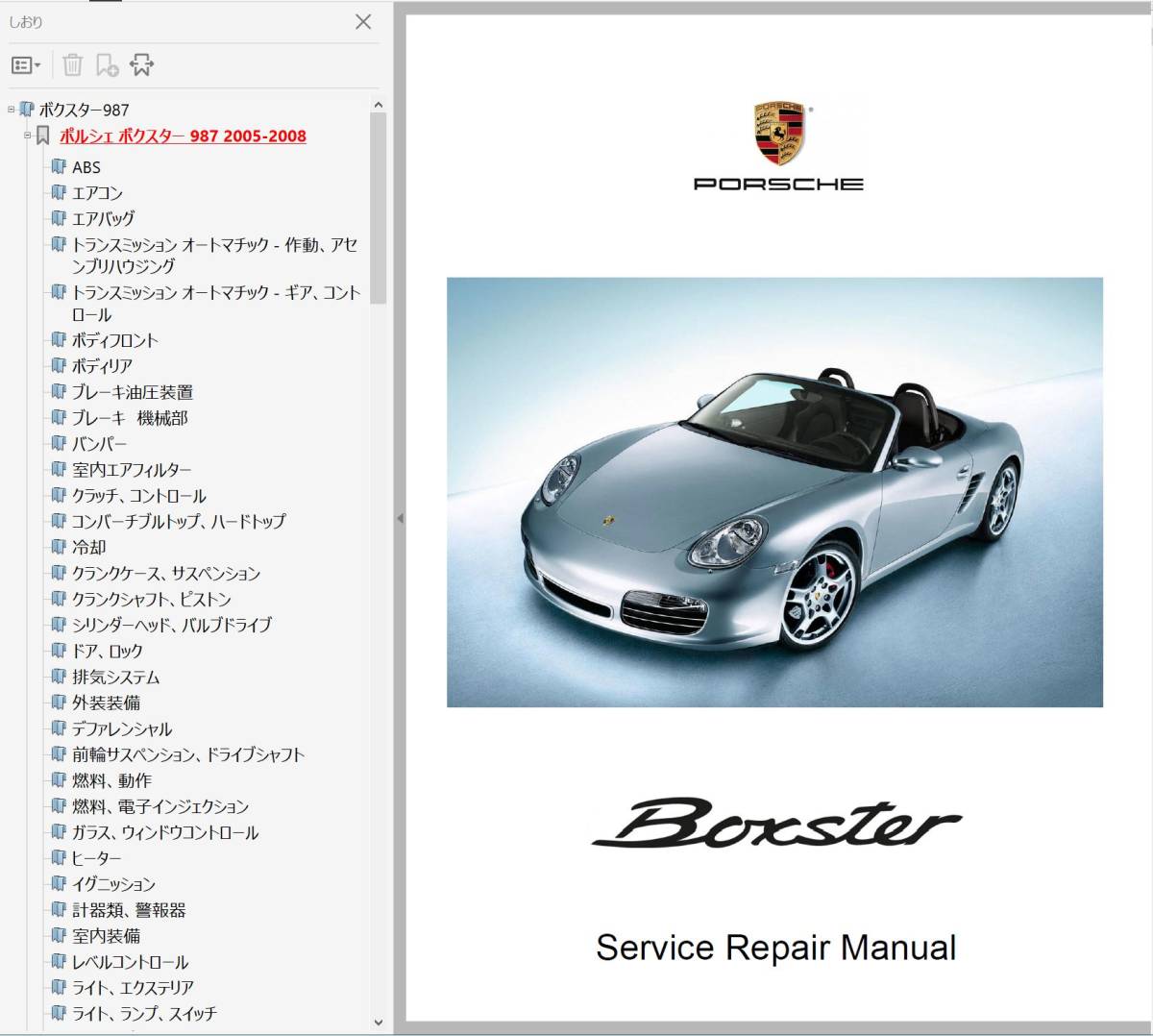The width and height of the screenshot is (1153, 1036).
Task: Open 前輪サスペンション、ドライブシャフト bookmark
Action: pos(188,755)
